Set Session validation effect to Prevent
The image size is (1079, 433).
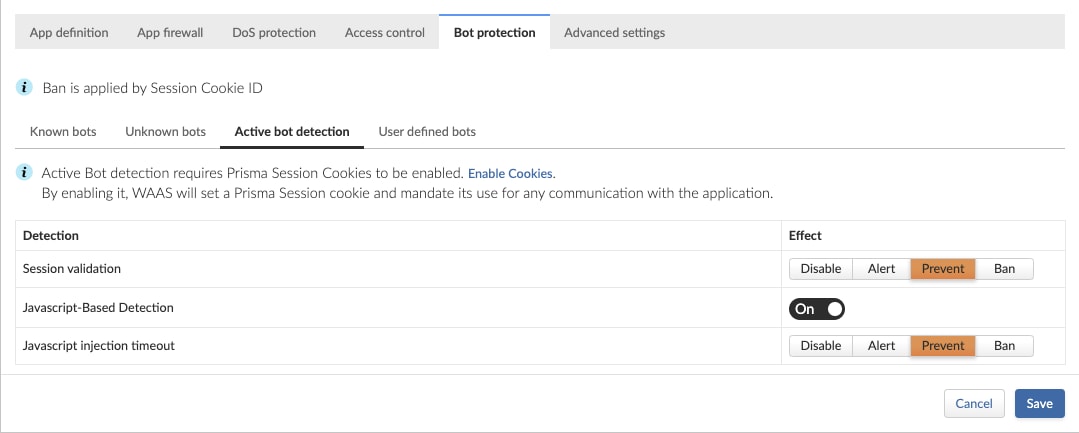943,269
